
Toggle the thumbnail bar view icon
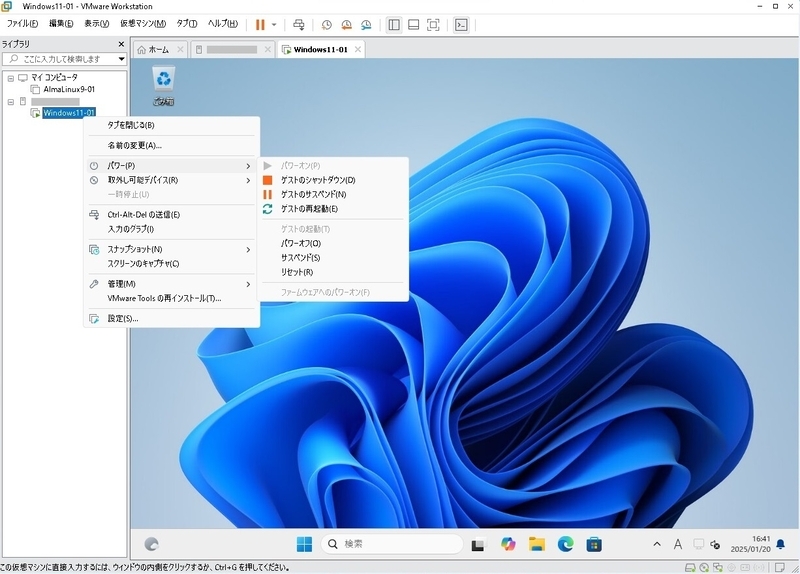point(414,25)
